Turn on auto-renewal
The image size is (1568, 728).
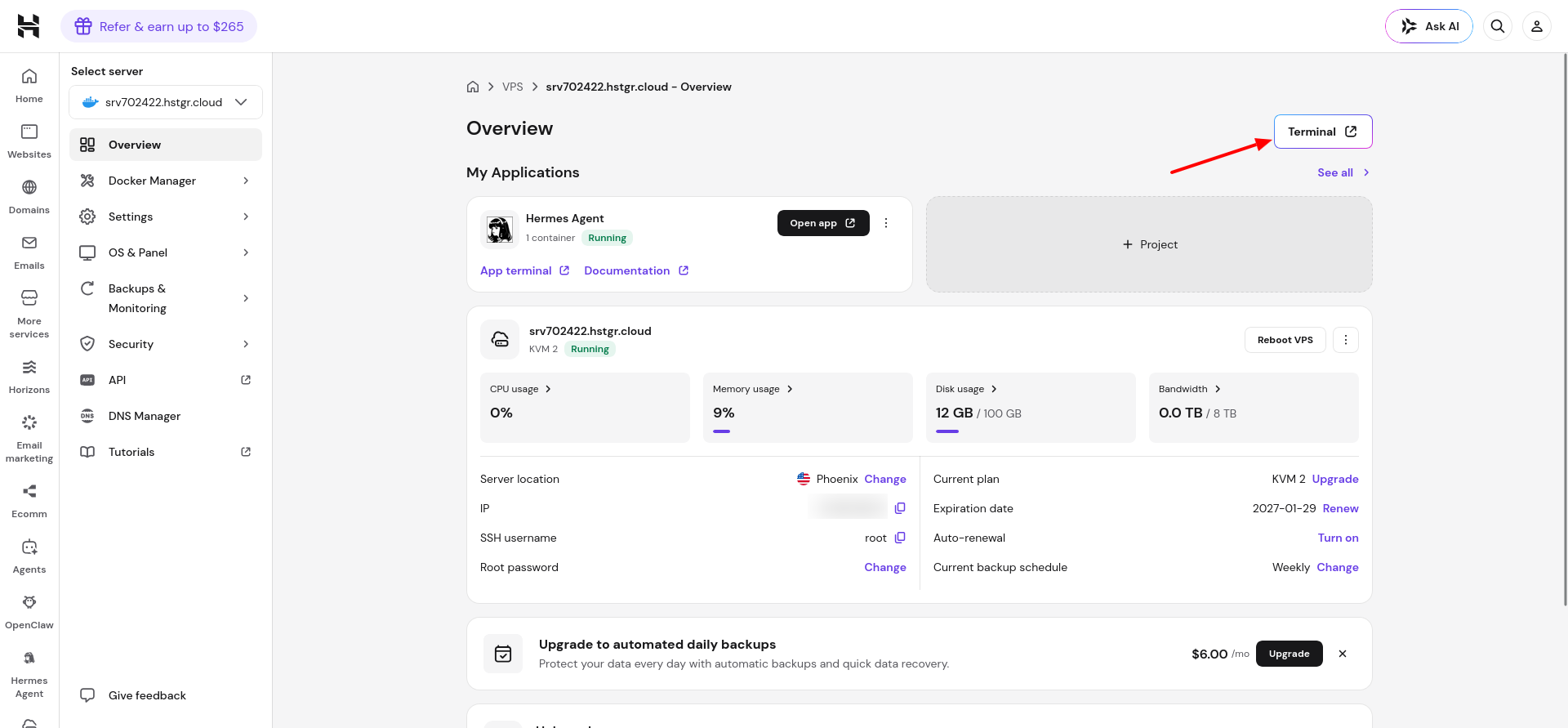(x=1339, y=538)
